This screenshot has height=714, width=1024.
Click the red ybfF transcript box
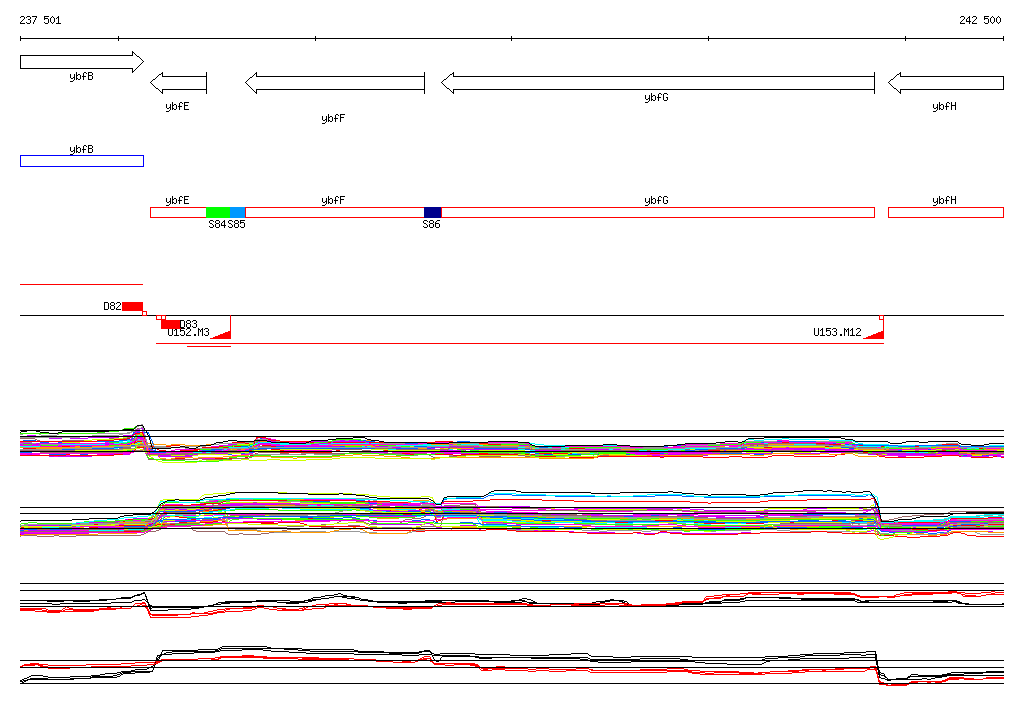click(335, 212)
